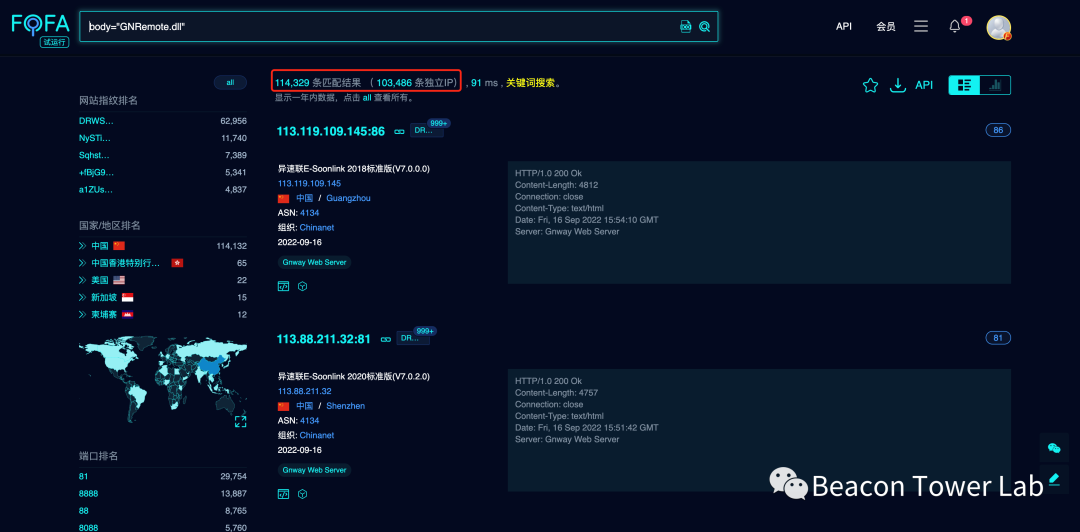Click the FOFA logo
This screenshot has height=532, width=1080.
pyautogui.click(x=41, y=28)
